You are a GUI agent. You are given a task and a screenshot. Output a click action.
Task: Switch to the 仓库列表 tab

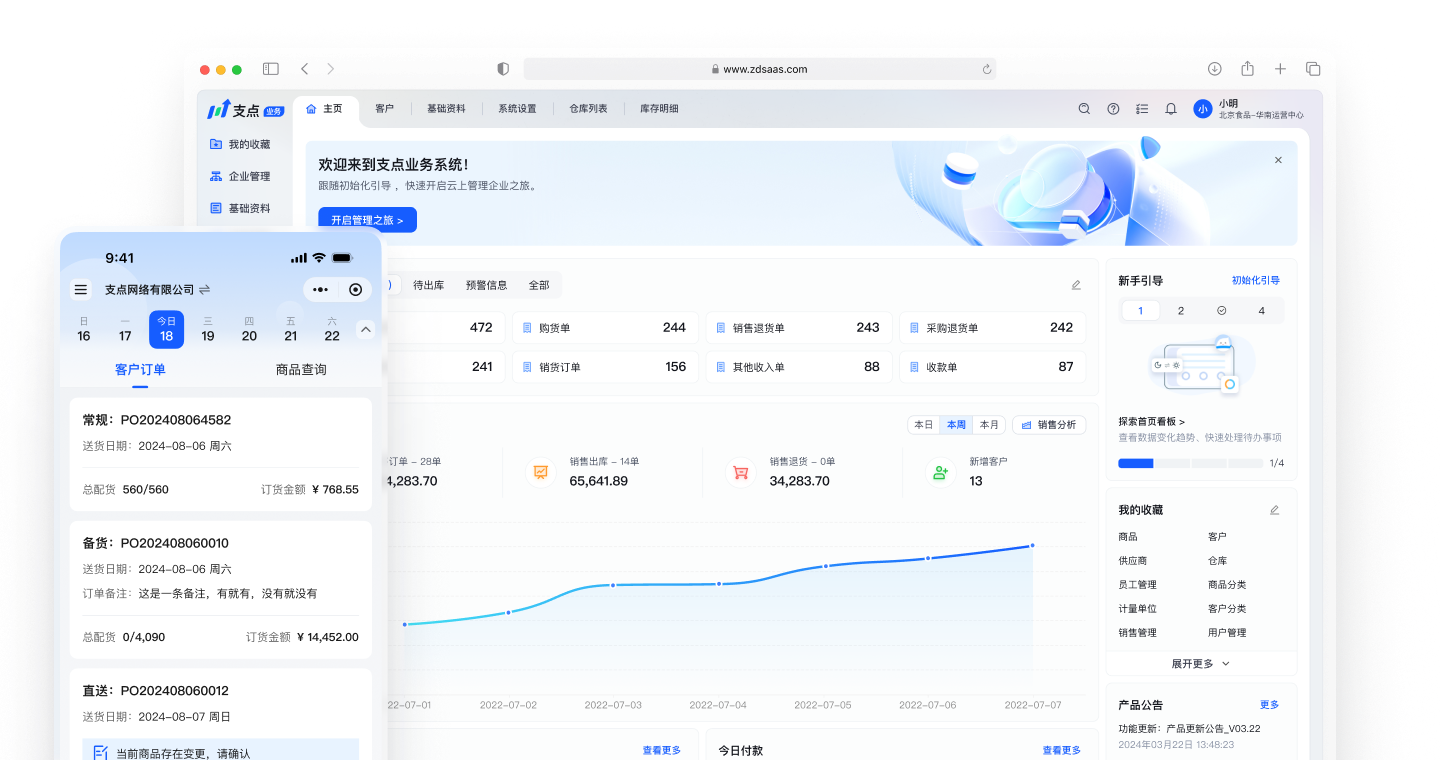pyautogui.click(x=588, y=109)
